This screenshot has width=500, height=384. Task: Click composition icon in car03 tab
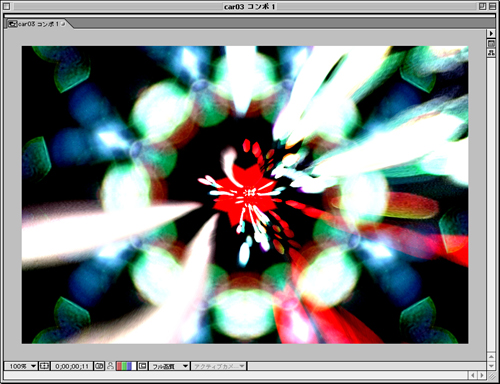coord(13,24)
